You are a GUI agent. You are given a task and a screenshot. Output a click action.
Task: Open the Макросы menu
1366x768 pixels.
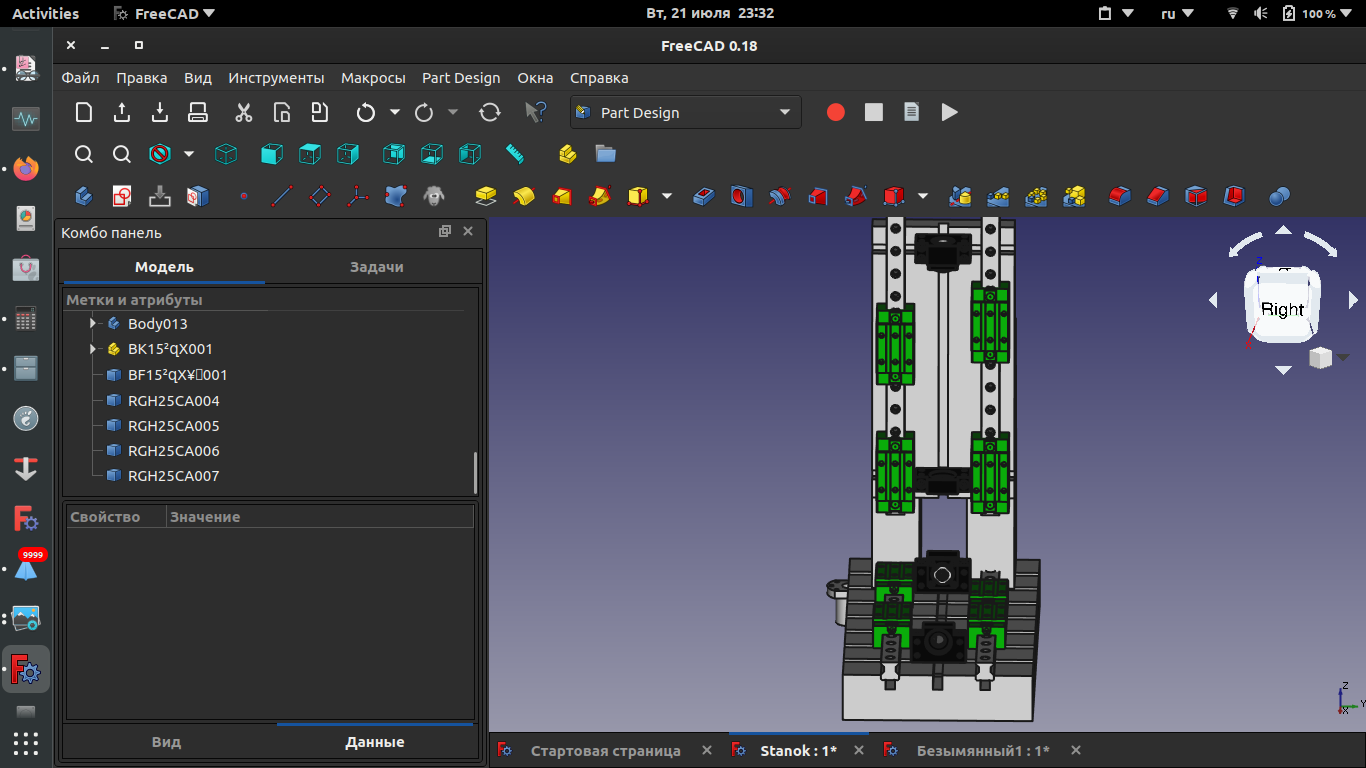point(373,78)
